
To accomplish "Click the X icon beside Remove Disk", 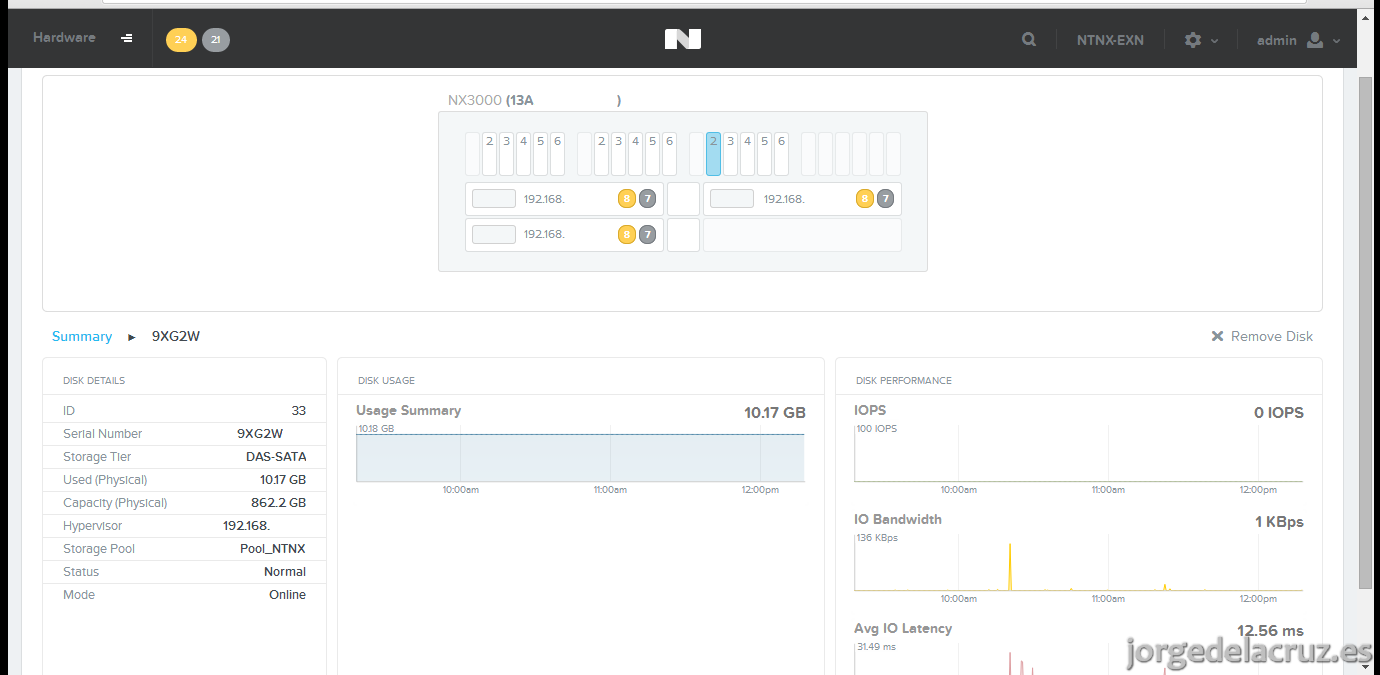I will point(1217,337).
